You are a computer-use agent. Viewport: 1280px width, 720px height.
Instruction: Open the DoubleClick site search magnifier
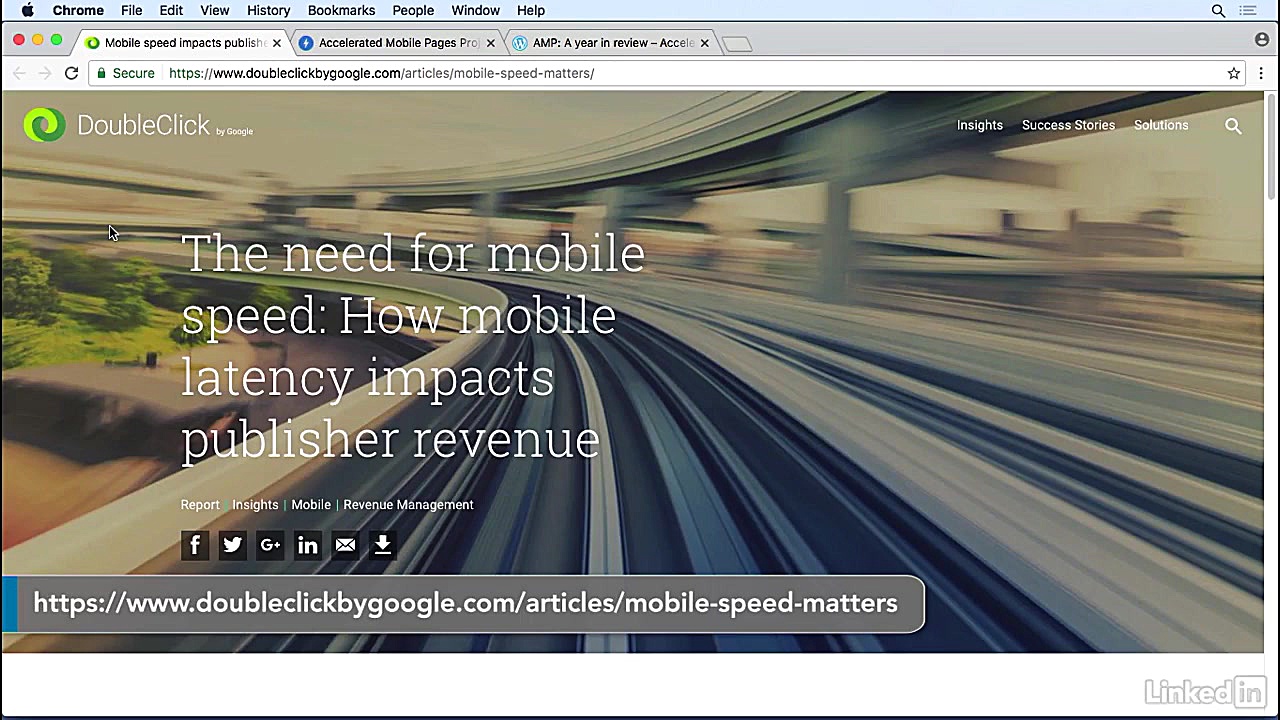(1233, 126)
